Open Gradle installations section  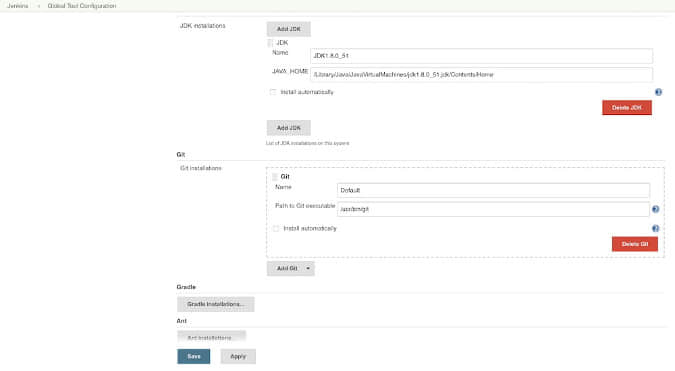click(216, 304)
